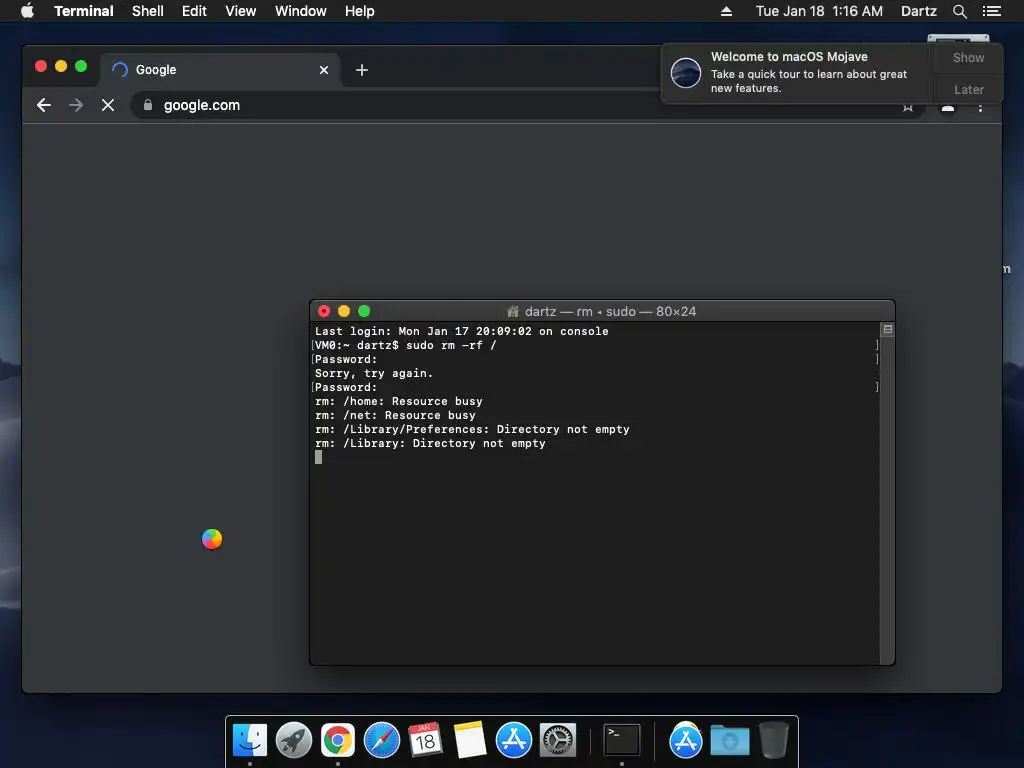Open the Help menu

[x=360, y=11]
